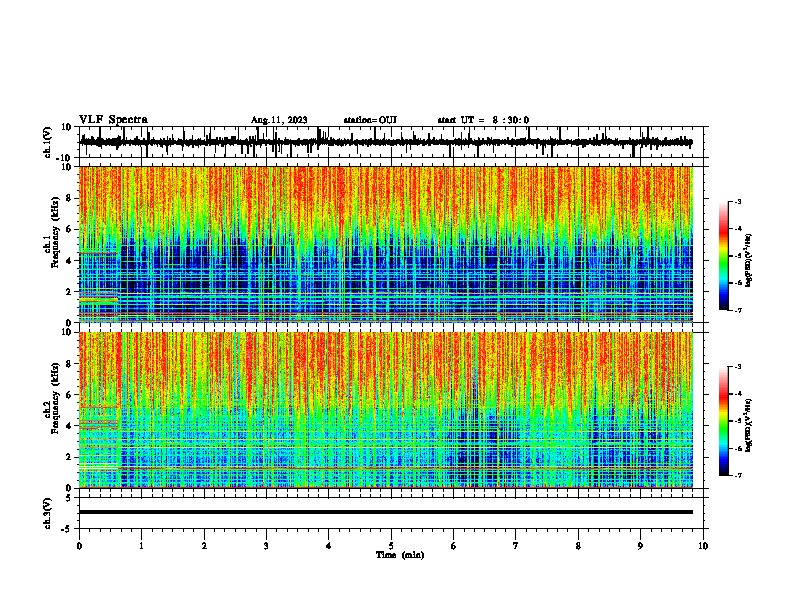Click the ch.3 flat black signal line

point(386,512)
